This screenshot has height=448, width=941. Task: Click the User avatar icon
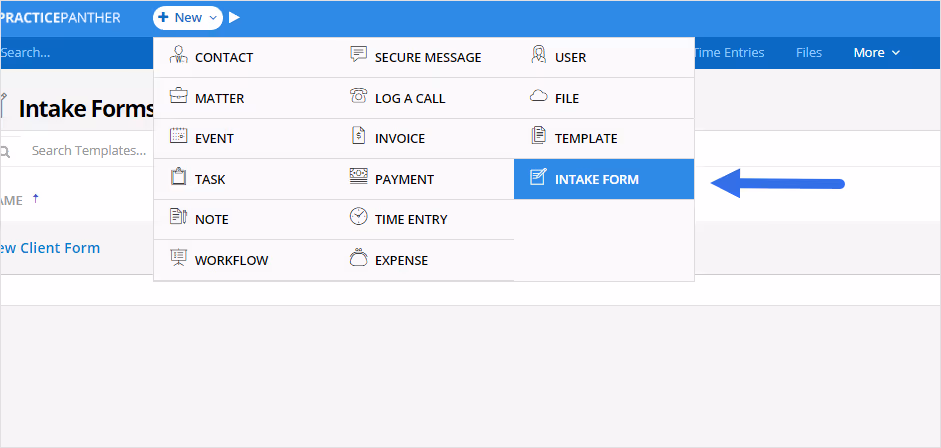pos(538,55)
